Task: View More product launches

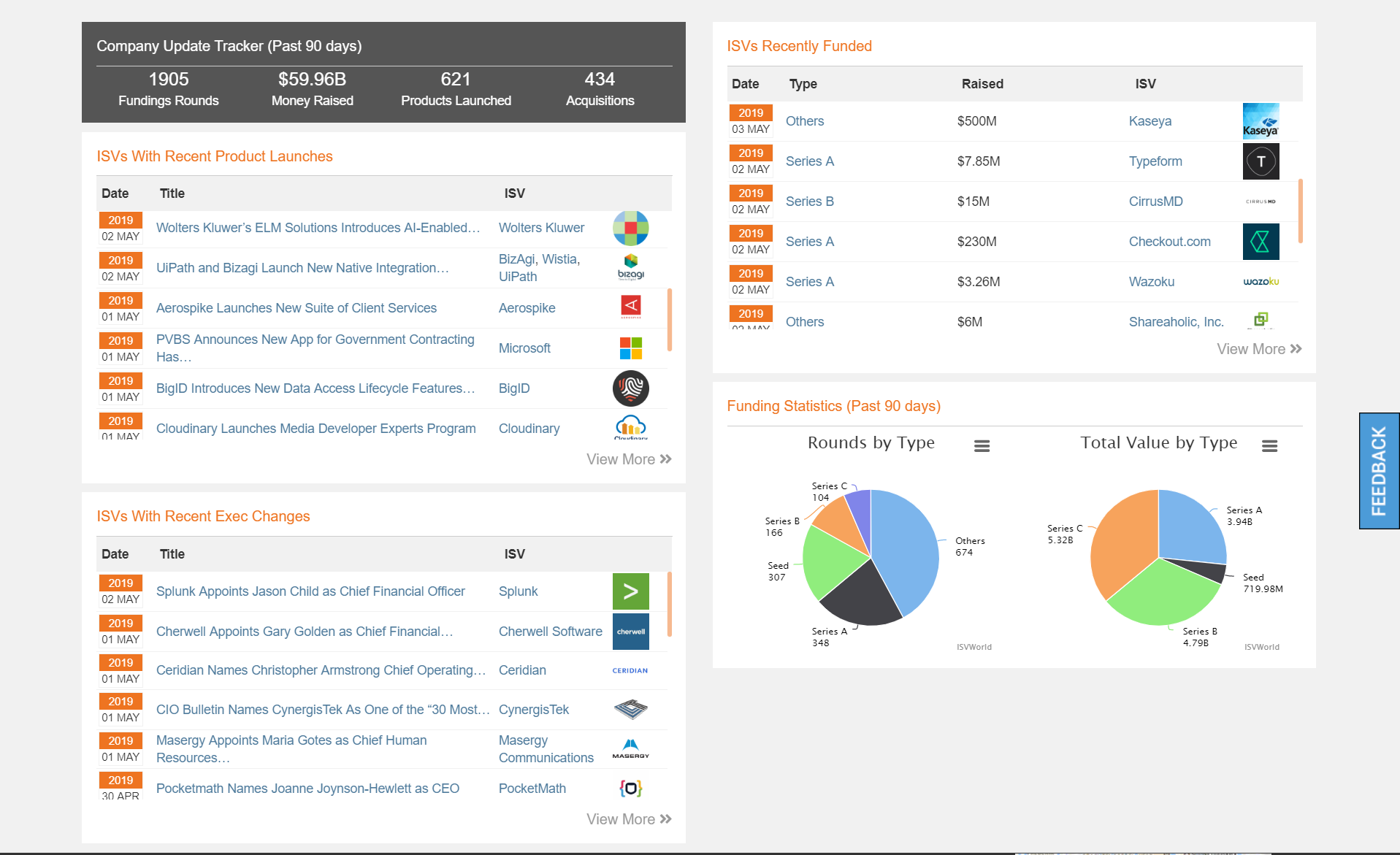Action: click(x=629, y=459)
